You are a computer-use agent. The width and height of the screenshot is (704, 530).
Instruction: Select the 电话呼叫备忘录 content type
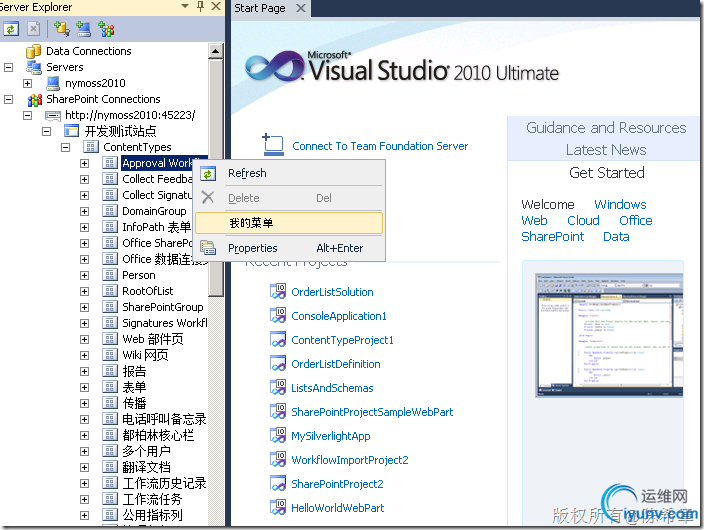point(164,419)
